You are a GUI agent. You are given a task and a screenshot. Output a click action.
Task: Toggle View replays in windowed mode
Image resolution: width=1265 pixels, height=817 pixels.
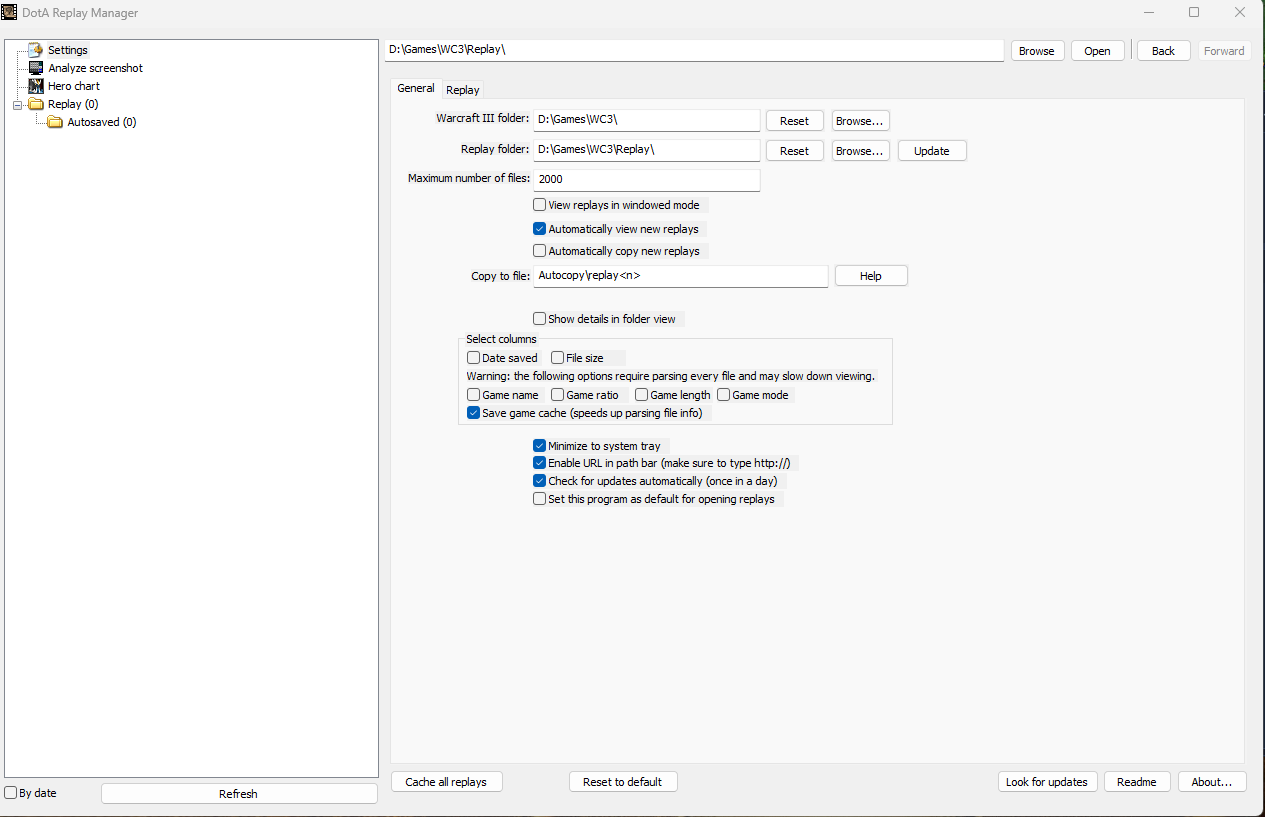(540, 205)
